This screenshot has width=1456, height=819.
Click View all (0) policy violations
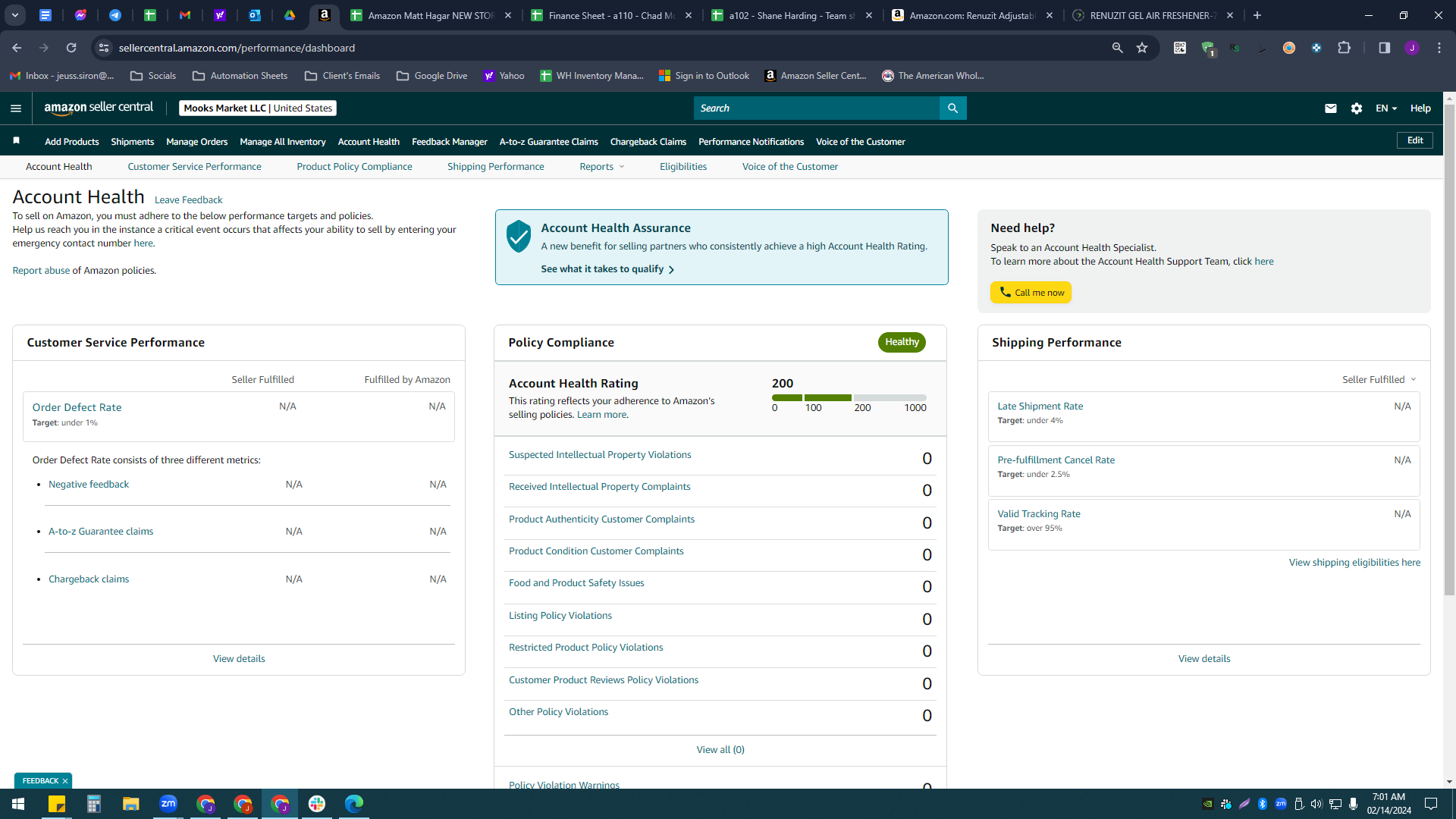720,750
